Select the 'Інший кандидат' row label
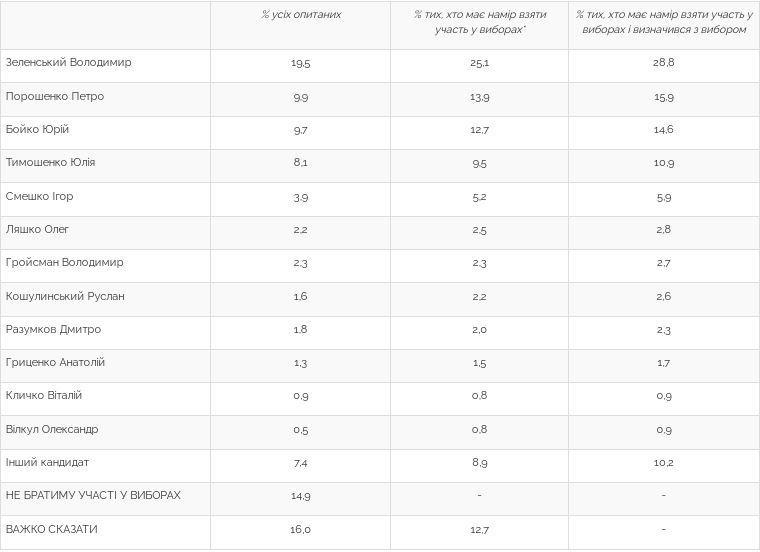760x552 pixels. pyautogui.click(x=48, y=463)
